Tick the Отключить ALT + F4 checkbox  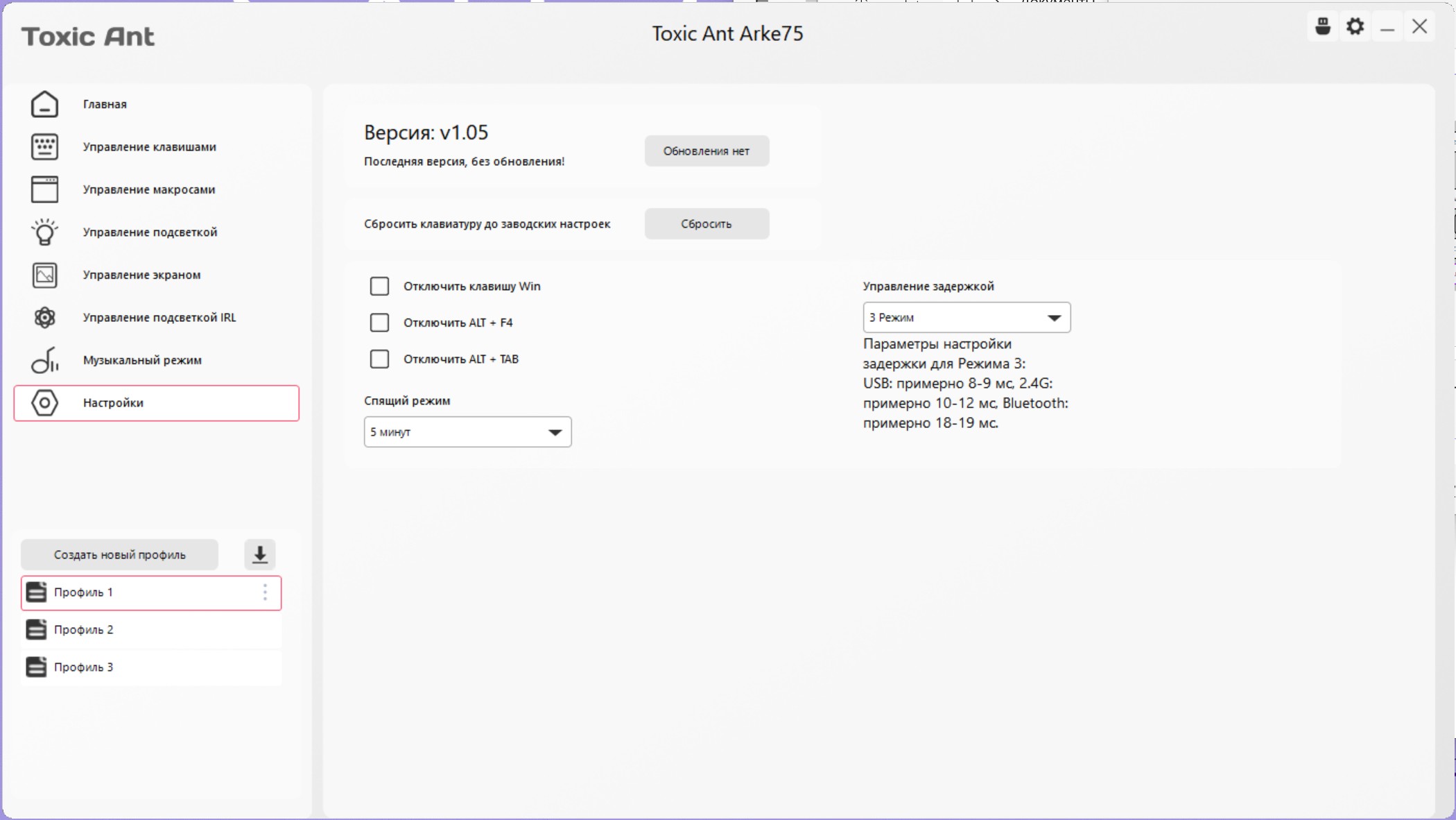point(379,323)
